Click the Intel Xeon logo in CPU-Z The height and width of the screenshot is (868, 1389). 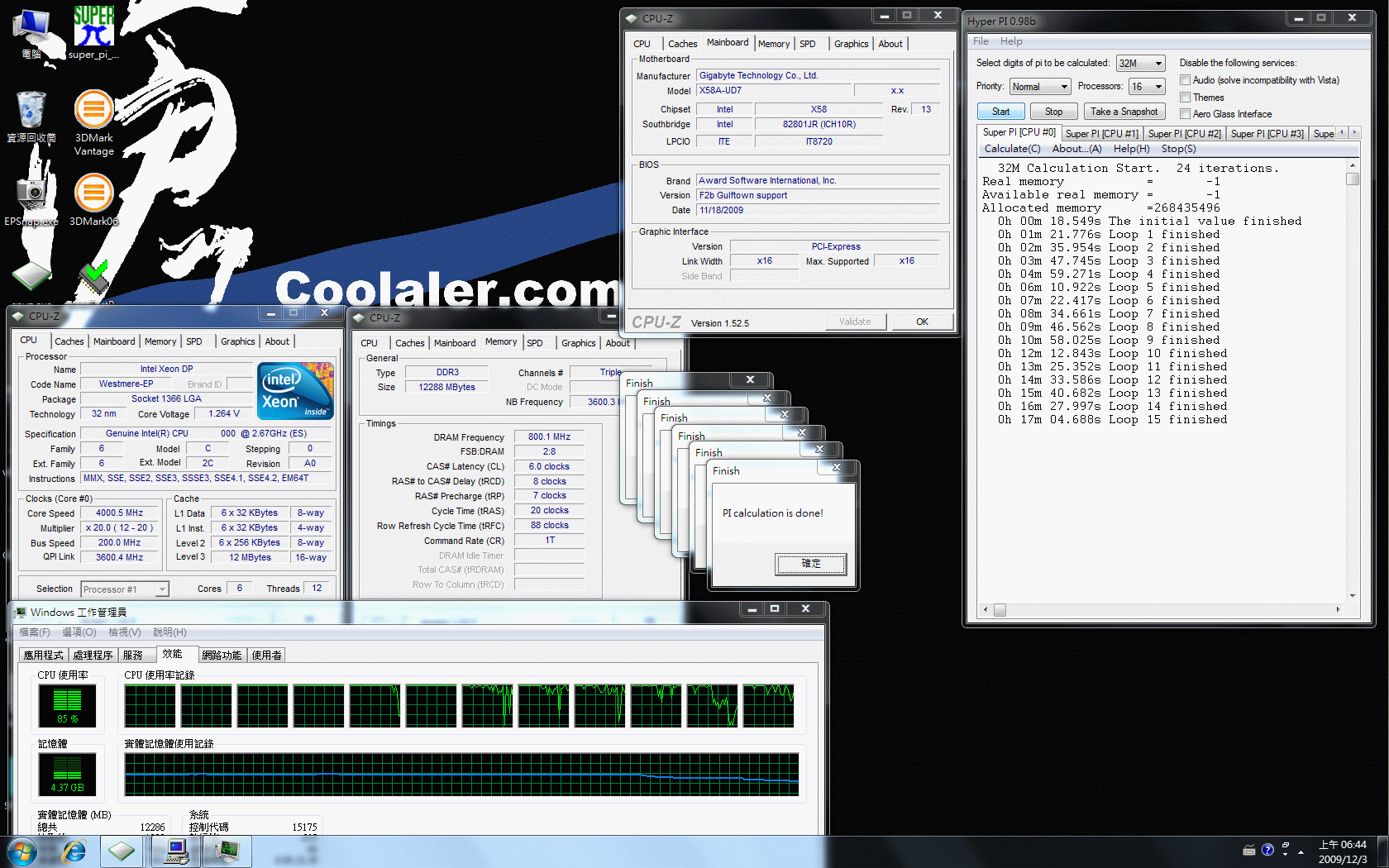[x=295, y=390]
